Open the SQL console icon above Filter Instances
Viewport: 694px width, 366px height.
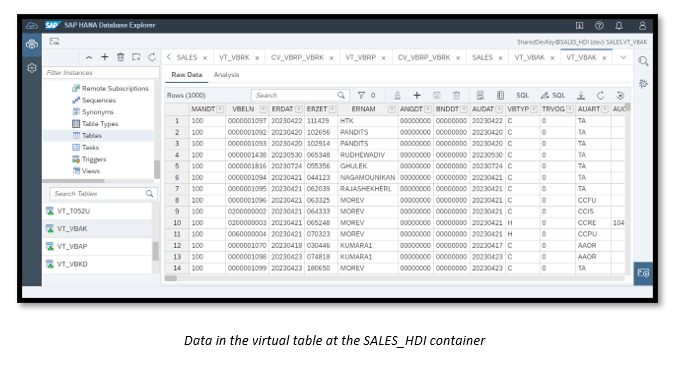point(54,42)
